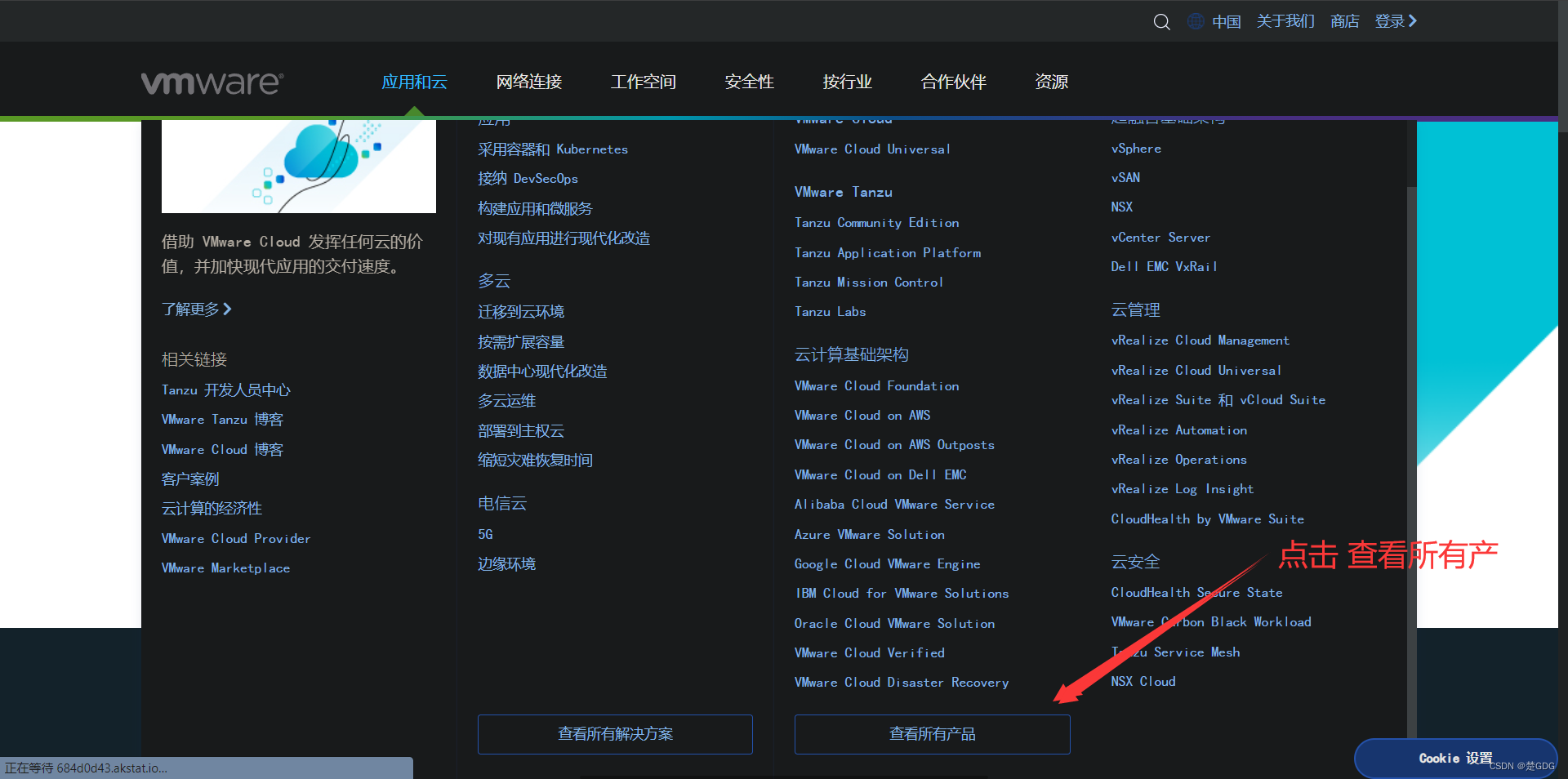Open 了解更多 learn more link
Viewport: 1568px width, 779px height.
point(197,309)
